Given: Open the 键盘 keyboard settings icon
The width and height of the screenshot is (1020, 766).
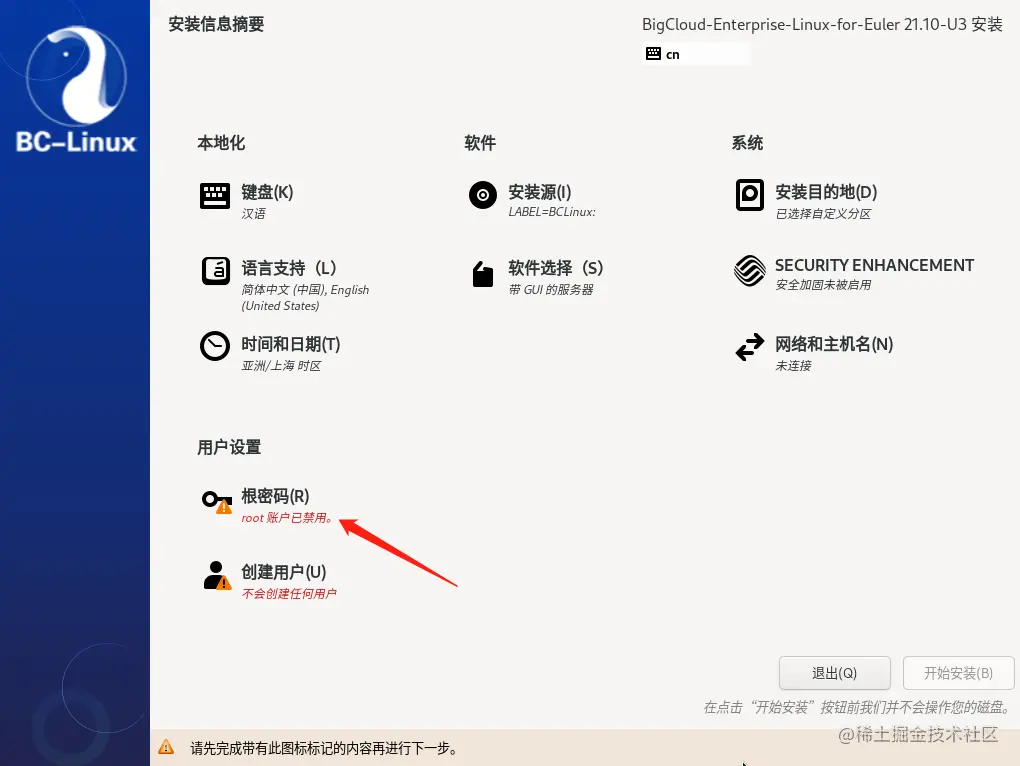Looking at the screenshot, I should tap(215, 196).
